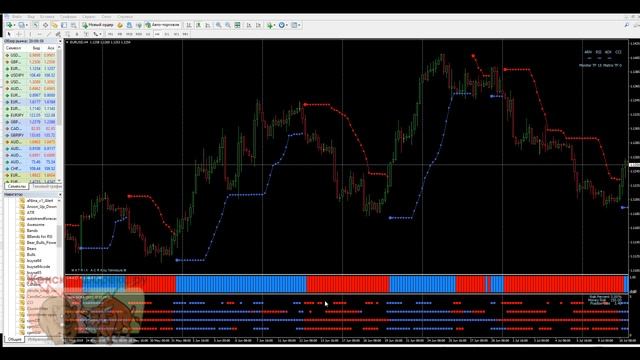Toggle the Navigator window toolbar icon
This screenshot has width=640, height=360.
(54, 25)
